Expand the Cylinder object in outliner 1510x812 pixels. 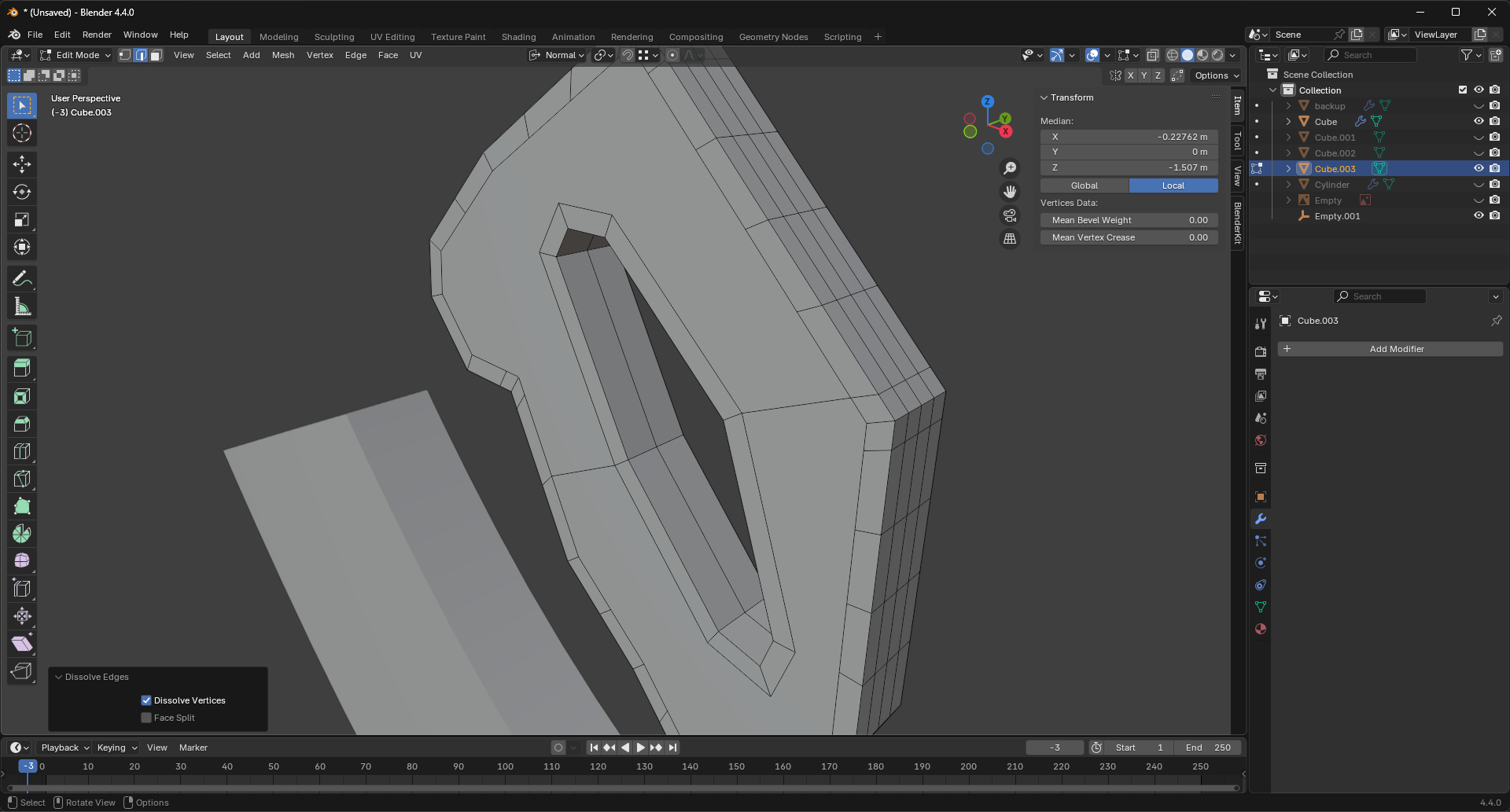[x=1288, y=185]
